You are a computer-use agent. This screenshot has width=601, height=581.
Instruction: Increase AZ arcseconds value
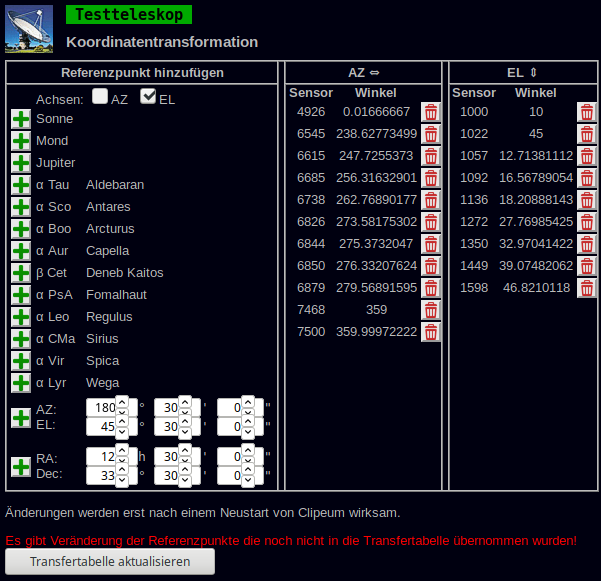coord(248,402)
